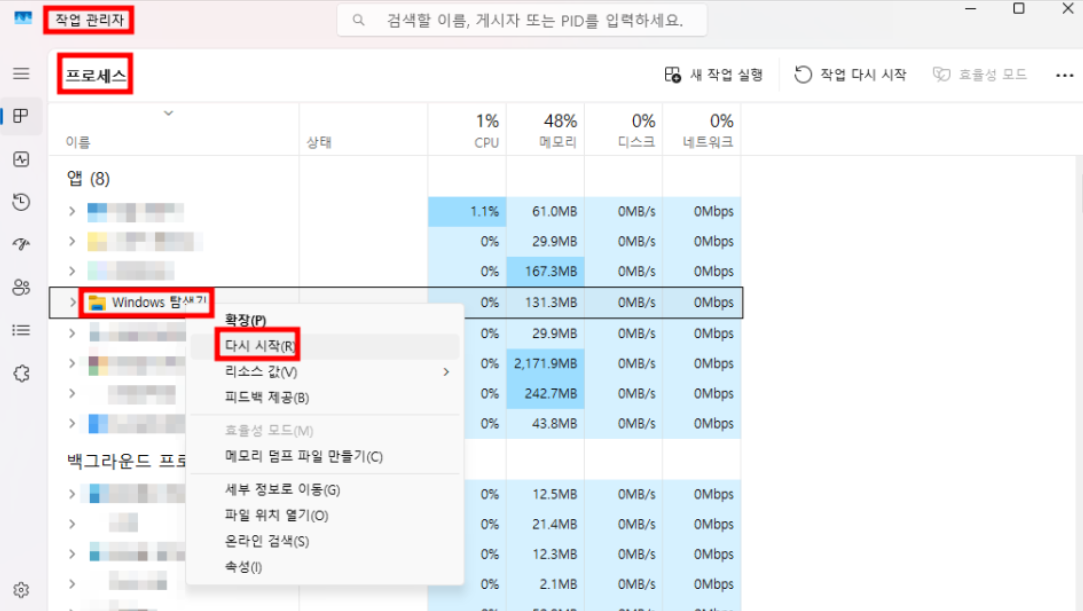
Task: Open the Details list icon
Action: [21, 330]
